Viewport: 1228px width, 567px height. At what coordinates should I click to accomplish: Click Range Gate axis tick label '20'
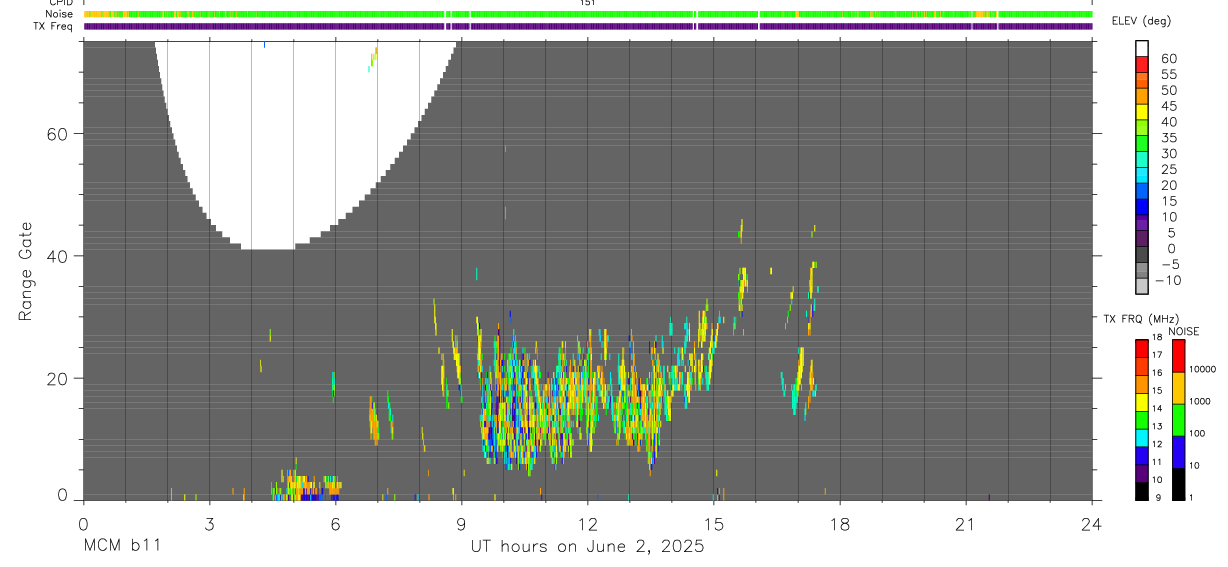[56, 378]
